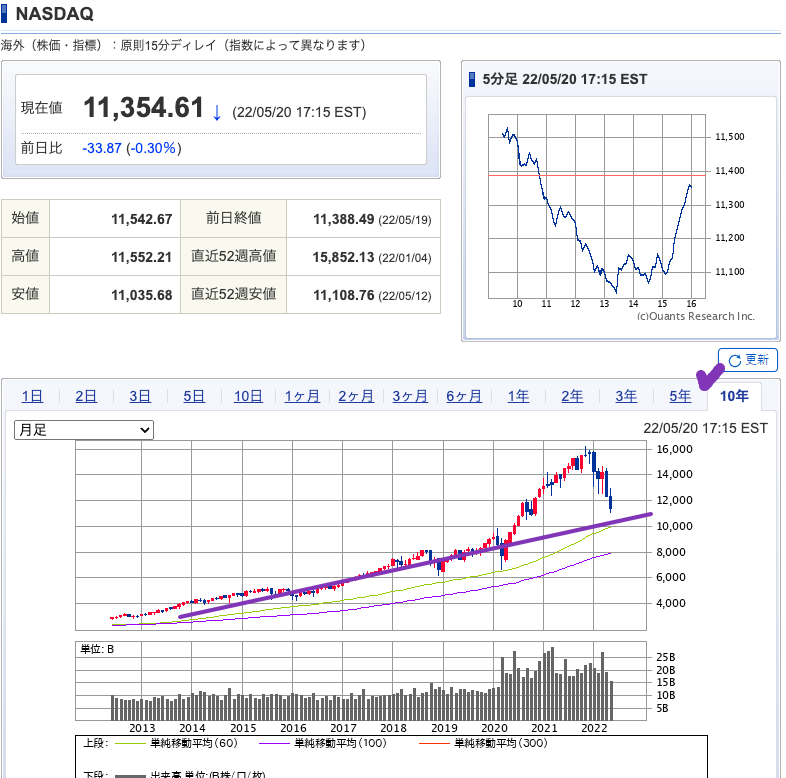Click the 5分足 22/05/20 17:15 EST header

tap(564, 79)
